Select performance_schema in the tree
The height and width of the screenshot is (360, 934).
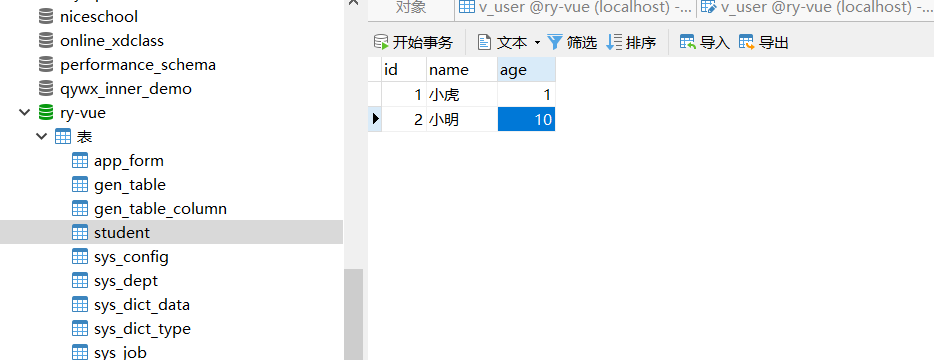(x=138, y=65)
